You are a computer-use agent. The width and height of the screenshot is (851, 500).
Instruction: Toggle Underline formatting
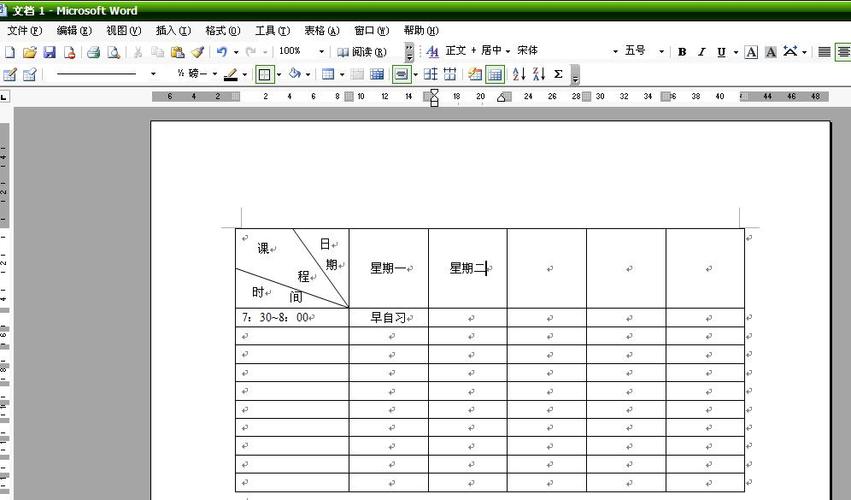tap(721, 52)
